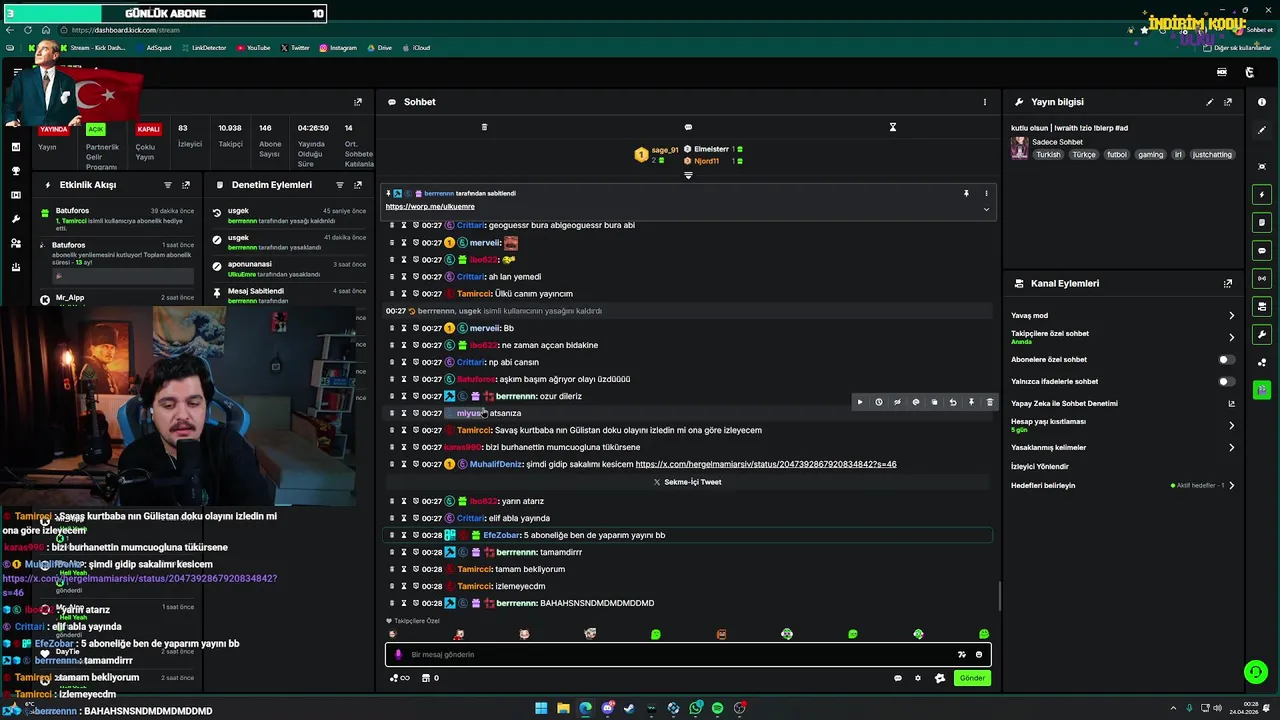Toggle lightning bolt widget in right sidebar
This screenshot has height=720, width=1280.
pos(1262,194)
